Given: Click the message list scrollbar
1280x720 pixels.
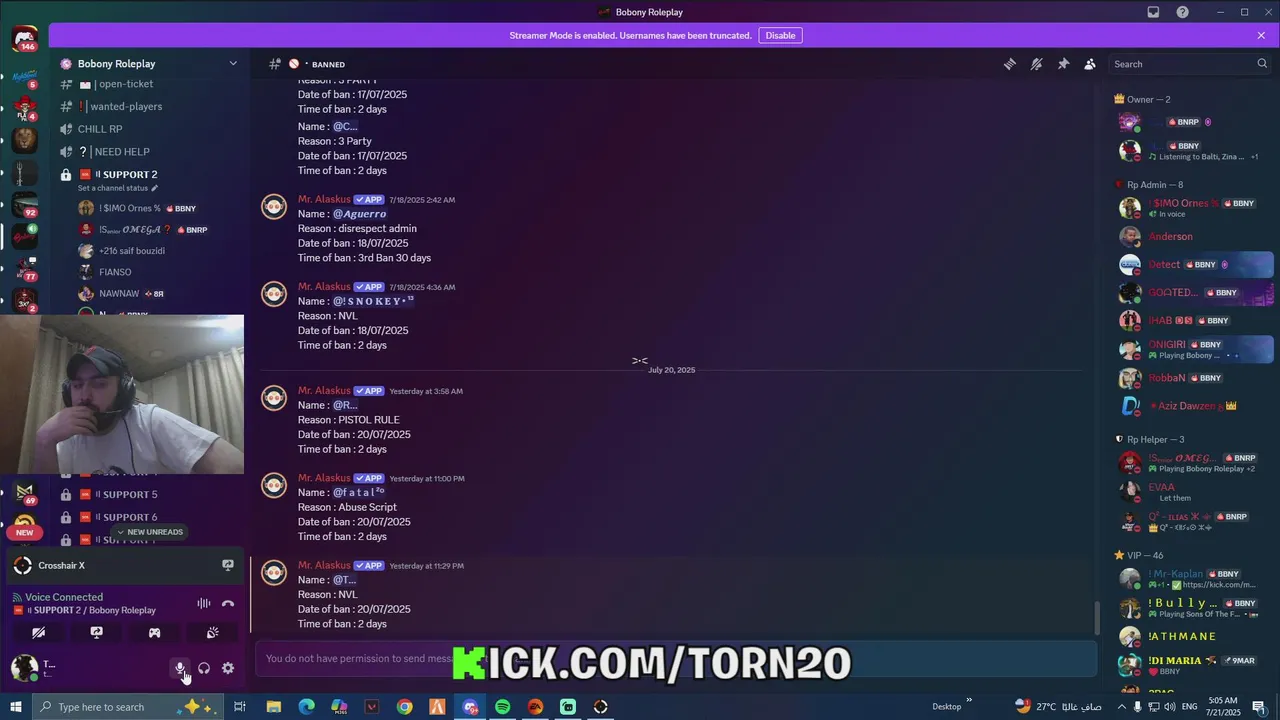Looking at the screenshot, I should (1095, 617).
